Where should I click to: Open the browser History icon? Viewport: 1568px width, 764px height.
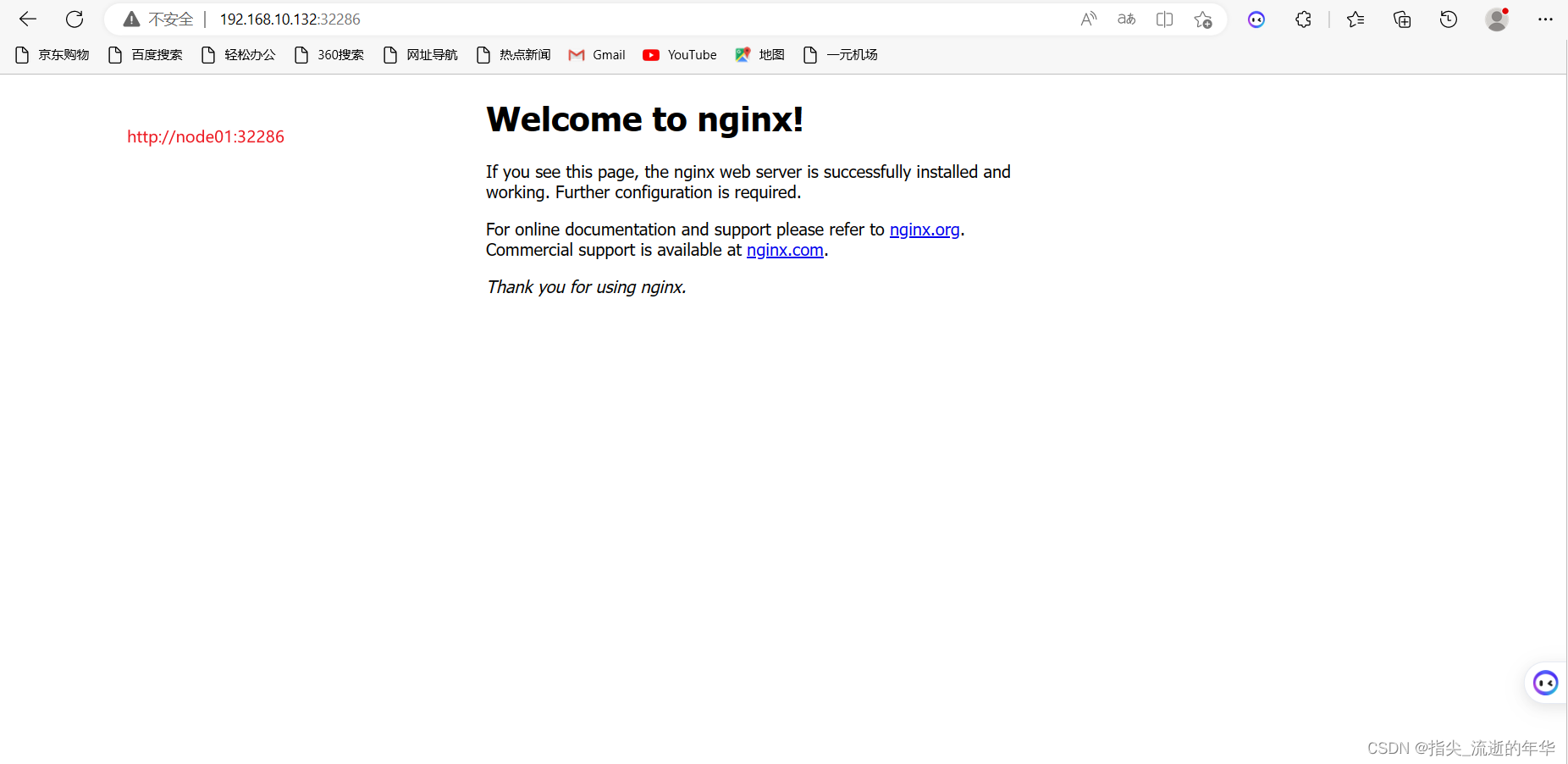click(1449, 19)
